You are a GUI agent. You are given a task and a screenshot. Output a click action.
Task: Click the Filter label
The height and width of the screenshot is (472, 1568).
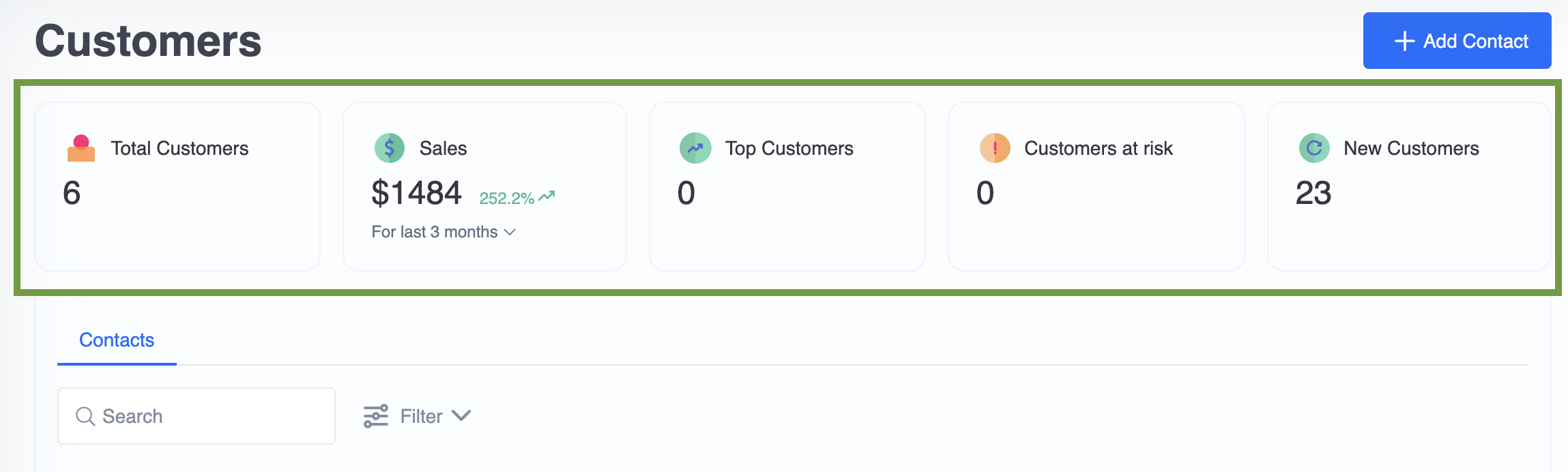pyautogui.click(x=421, y=416)
